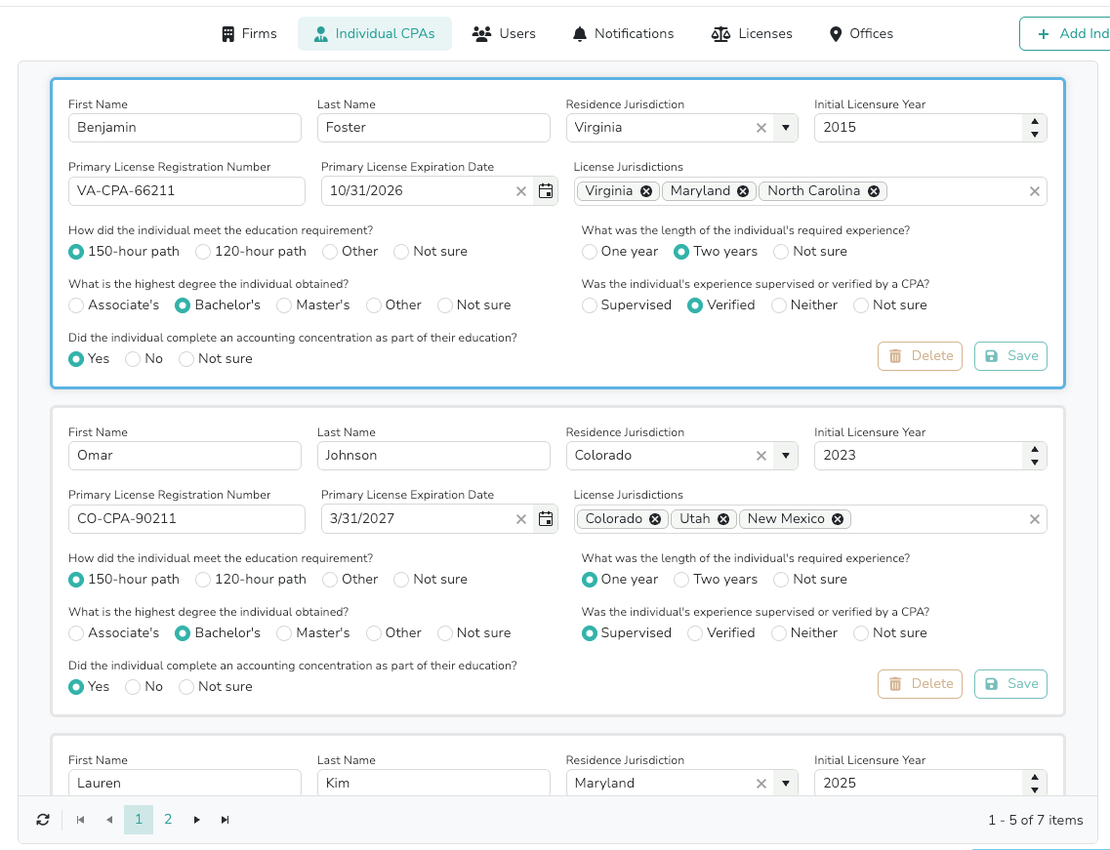Increase Benjamin's Initial Licensure Year
1110x850 pixels.
coord(1035,122)
